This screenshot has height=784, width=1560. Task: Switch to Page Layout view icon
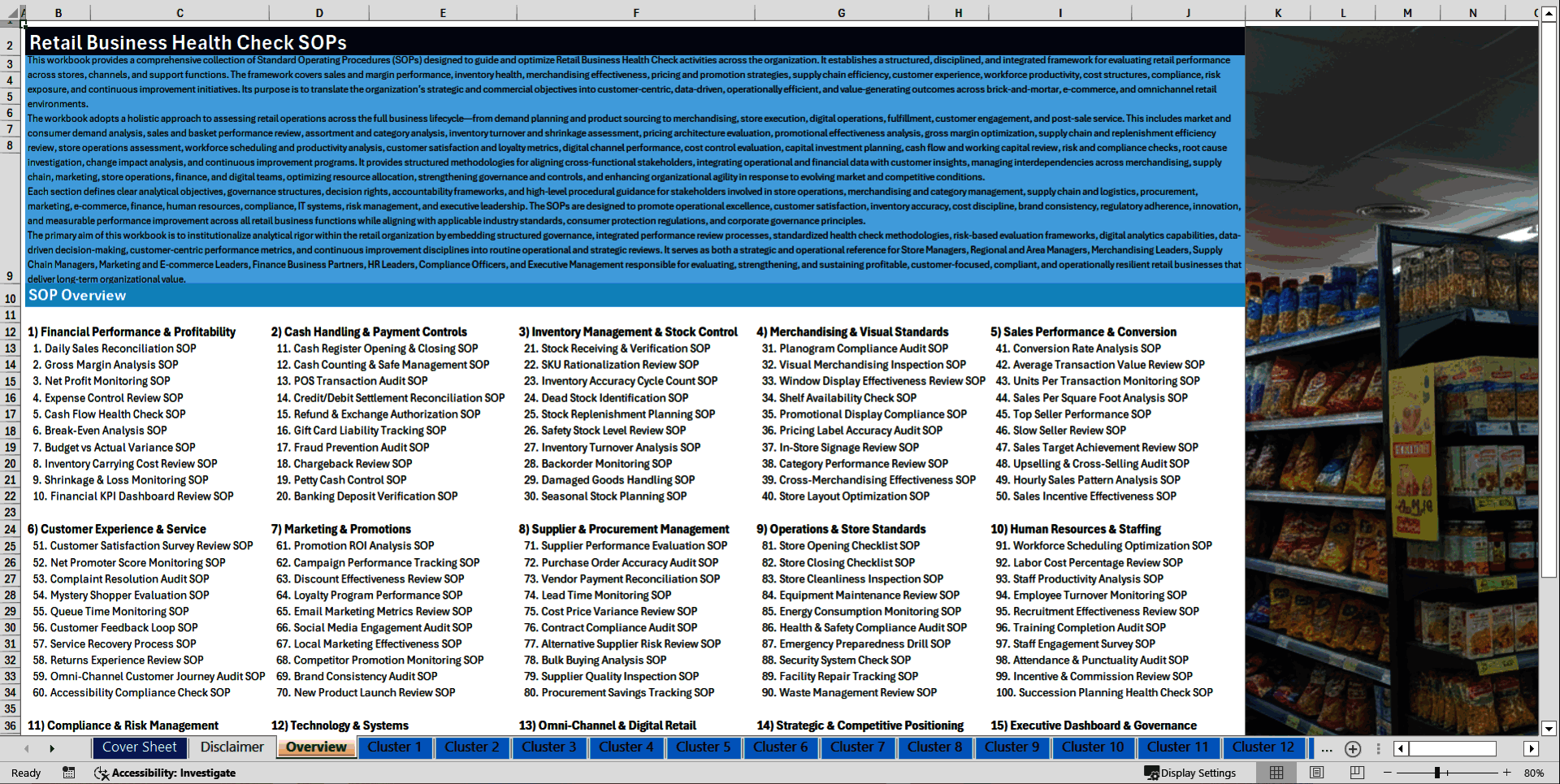(x=1316, y=773)
